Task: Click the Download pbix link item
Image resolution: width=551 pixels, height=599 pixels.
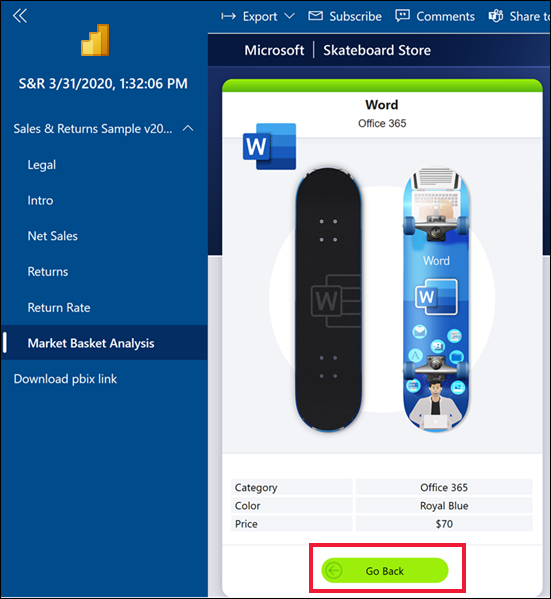Action: pos(65,379)
